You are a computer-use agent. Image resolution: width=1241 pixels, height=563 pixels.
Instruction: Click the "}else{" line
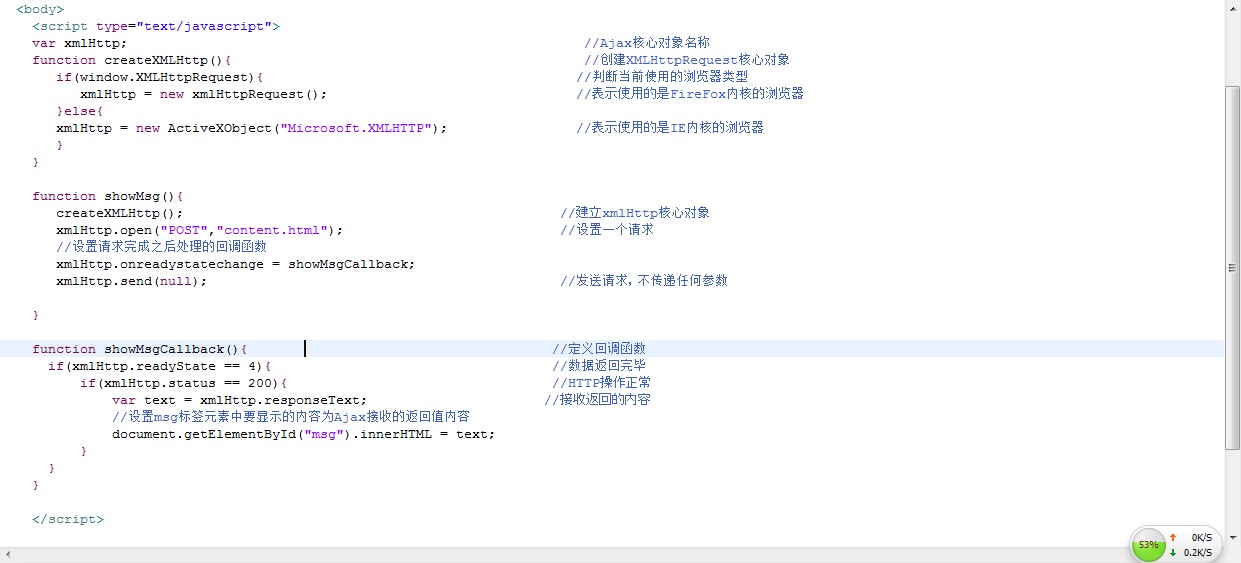pyautogui.click(x=80, y=111)
